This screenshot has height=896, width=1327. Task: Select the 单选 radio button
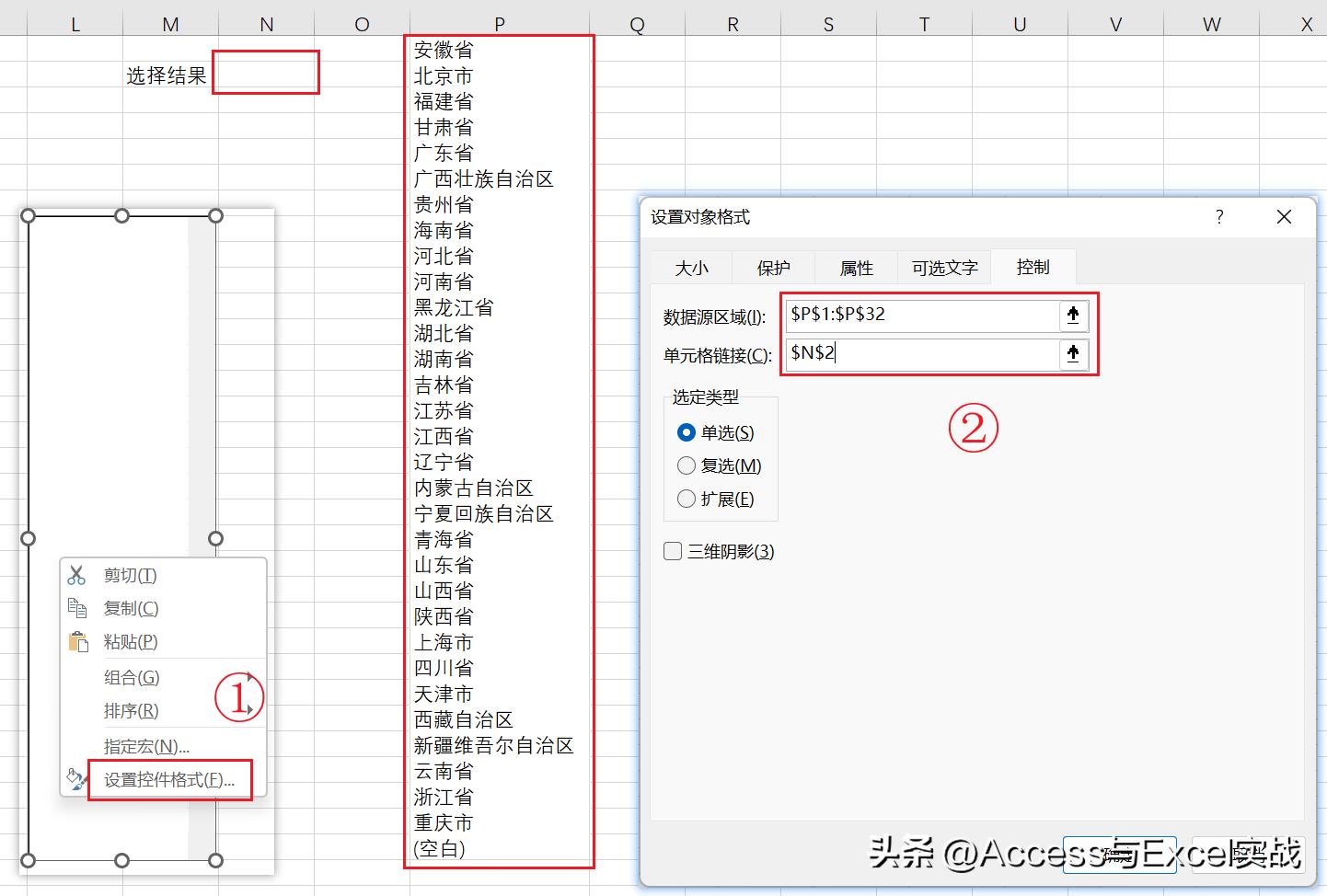pyautogui.click(x=687, y=432)
